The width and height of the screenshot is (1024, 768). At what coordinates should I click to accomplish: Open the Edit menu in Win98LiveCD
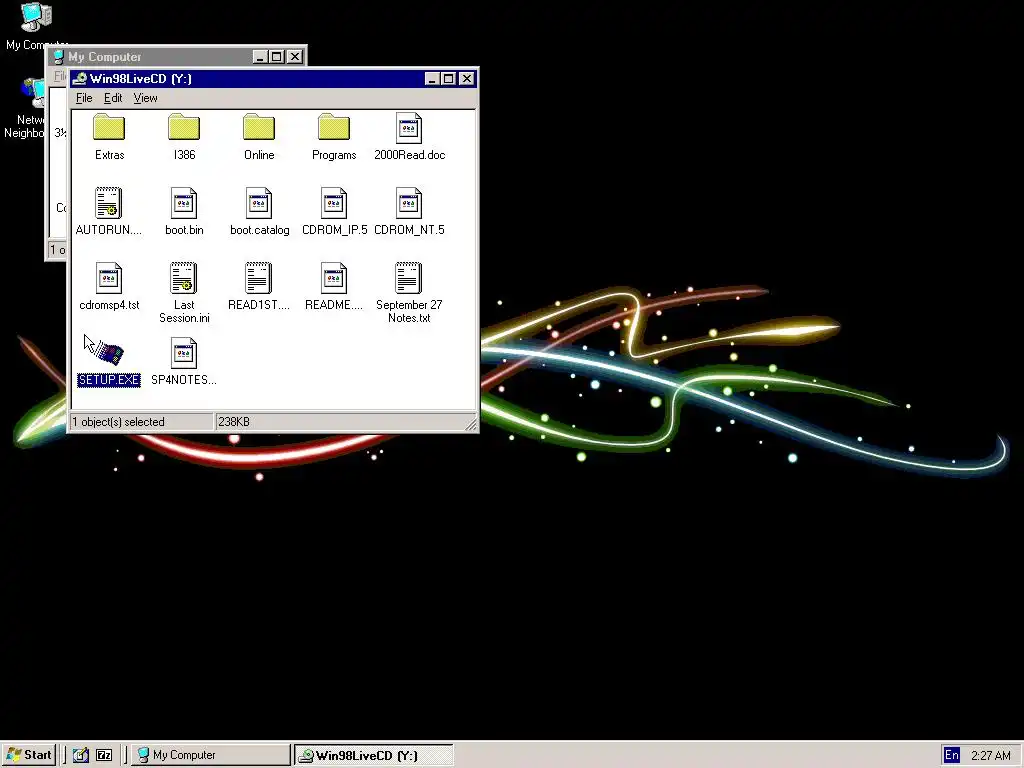(113, 98)
